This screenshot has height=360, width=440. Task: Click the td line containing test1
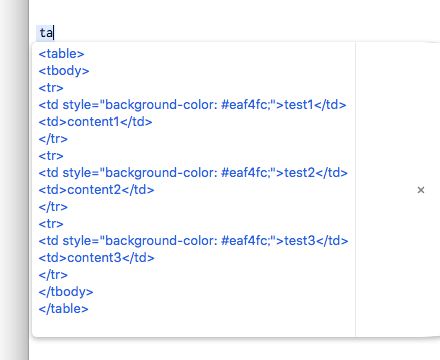click(x=192, y=105)
